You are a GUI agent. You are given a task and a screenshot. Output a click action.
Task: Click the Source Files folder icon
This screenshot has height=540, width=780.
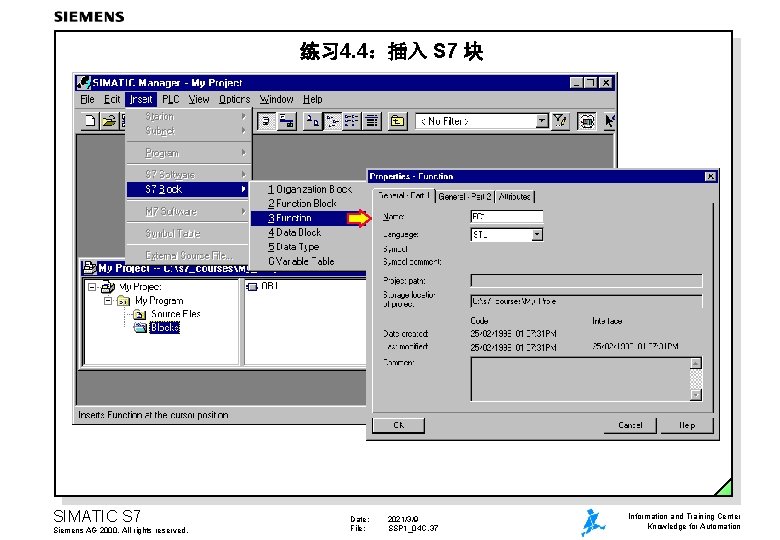point(139,314)
